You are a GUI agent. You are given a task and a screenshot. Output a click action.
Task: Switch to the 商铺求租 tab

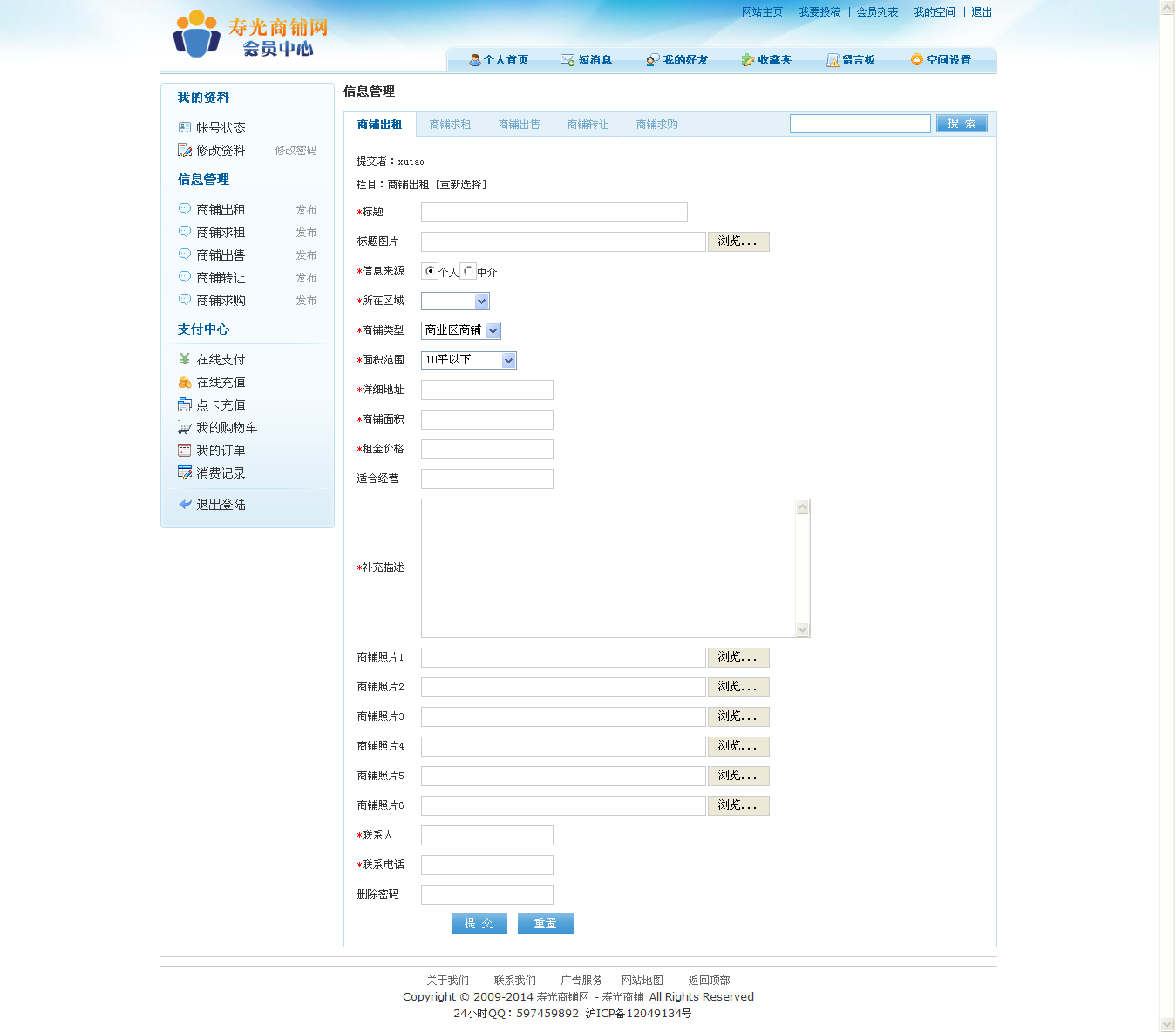click(x=450, y=125)
